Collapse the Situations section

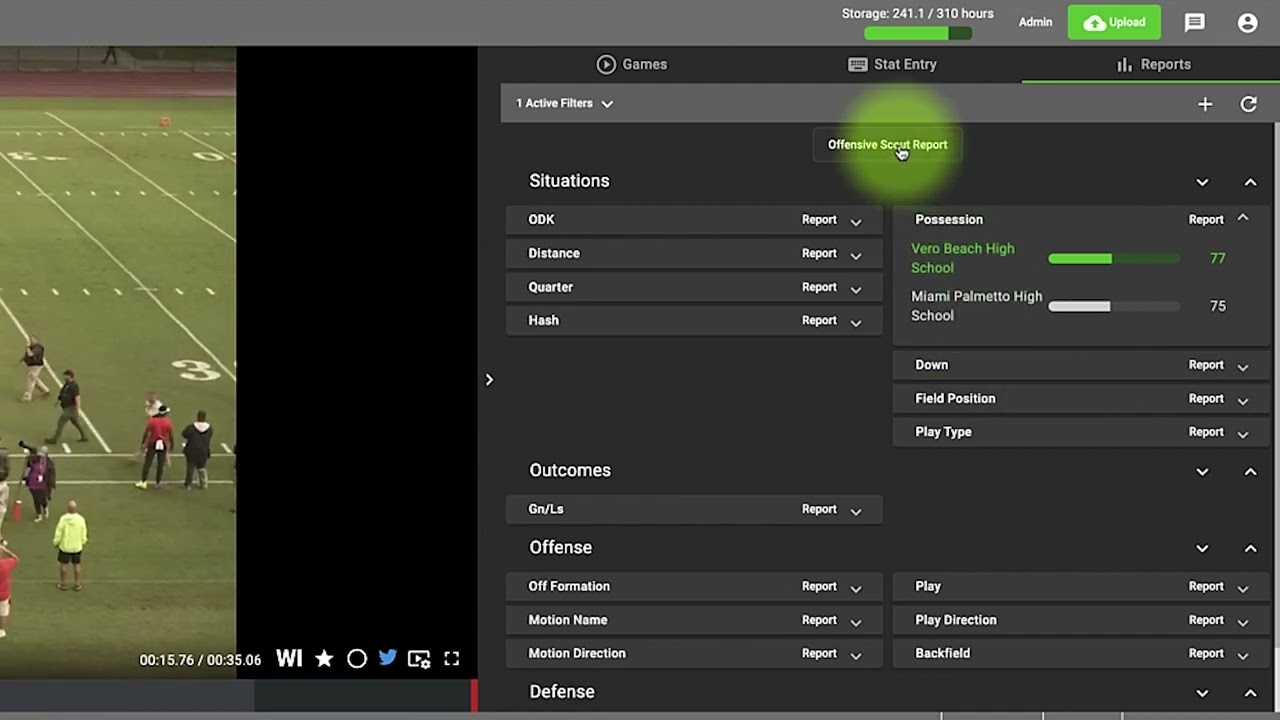tap(1250, 182)
